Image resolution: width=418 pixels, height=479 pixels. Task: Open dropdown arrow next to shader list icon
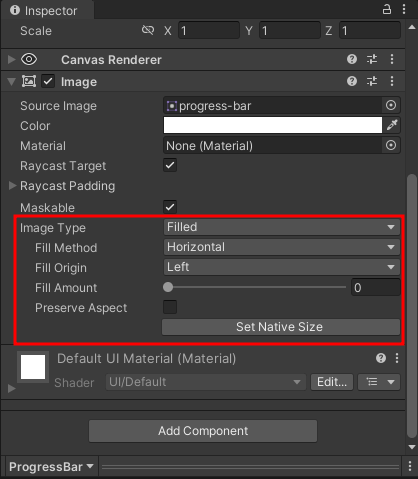click(391, 382)
